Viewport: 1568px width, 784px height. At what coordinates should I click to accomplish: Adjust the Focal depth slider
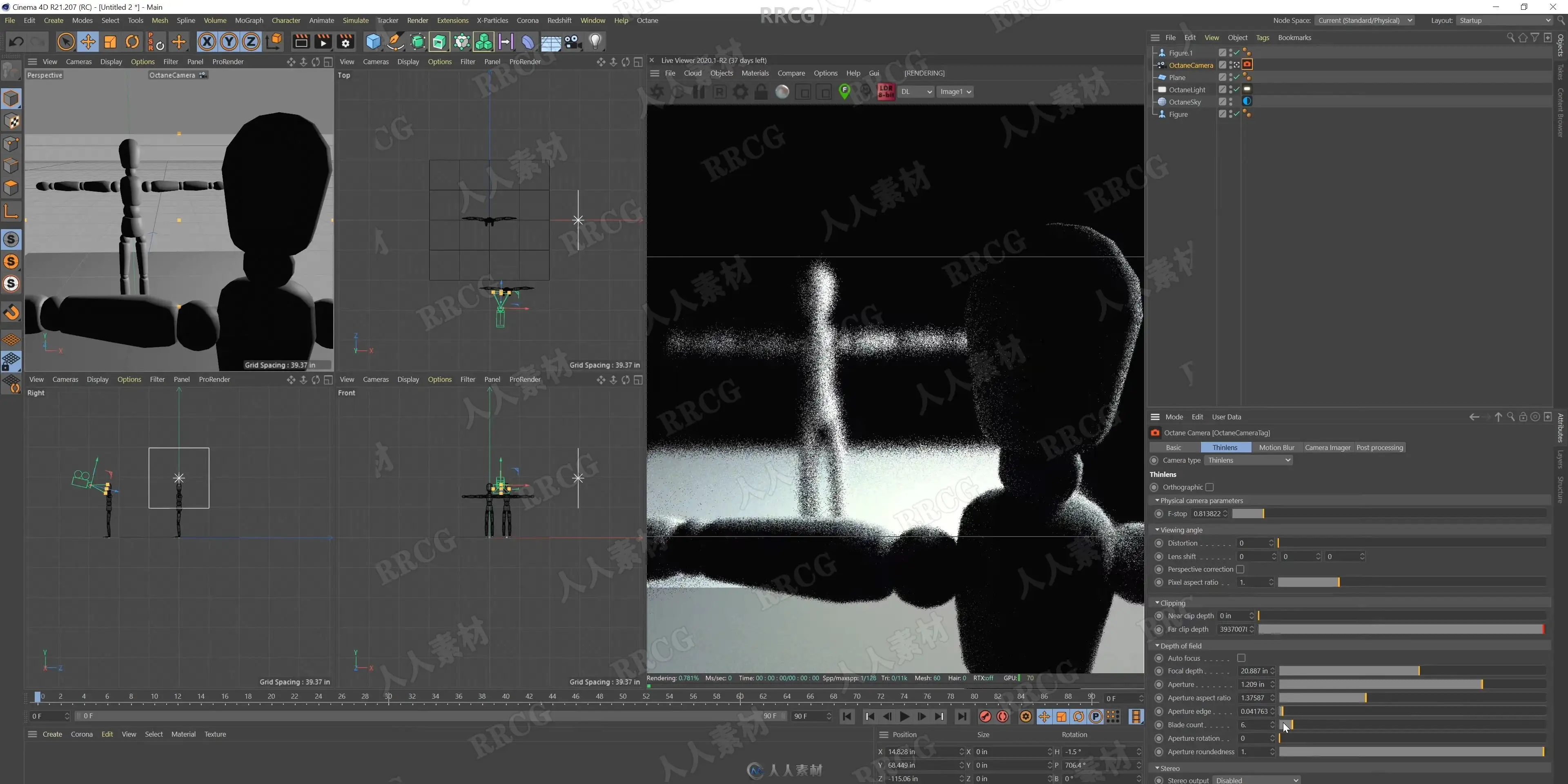pos(1412,671)
